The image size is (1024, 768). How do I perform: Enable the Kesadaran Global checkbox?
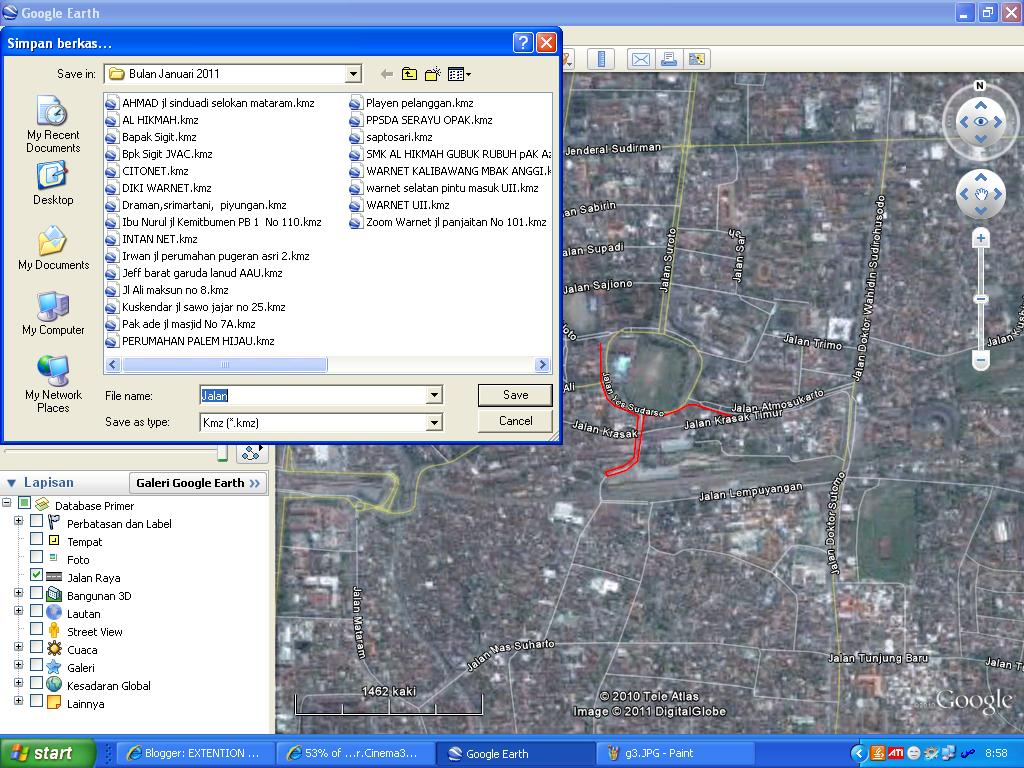pyautogui.click(x=37, y=683)
